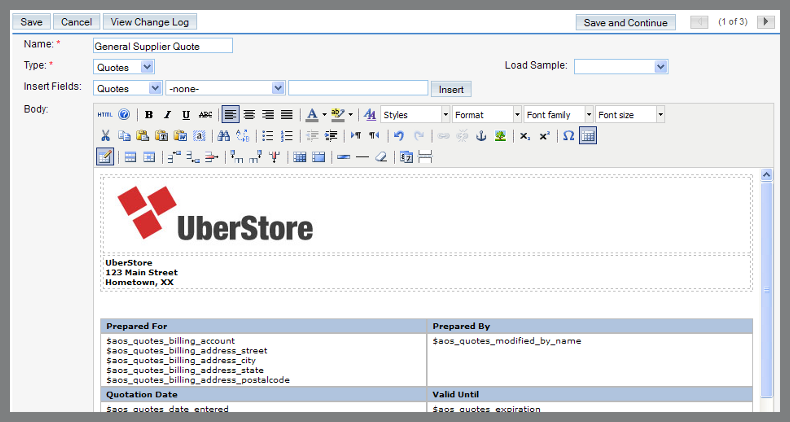The width and height of the screenshot is (790, 422).
Task: Click the Name field with General Supplier Quote
Action: [x=162, y=45]
